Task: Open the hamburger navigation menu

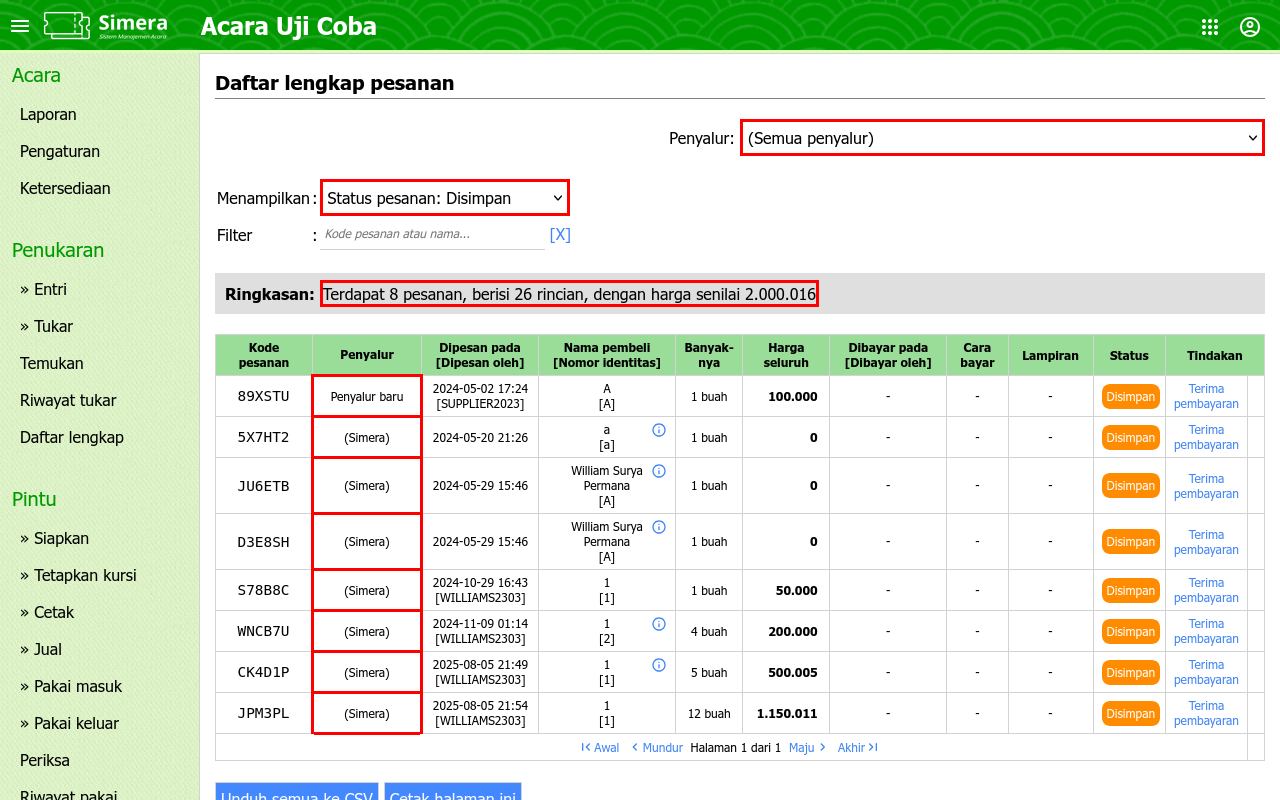Action: (20, 26)
